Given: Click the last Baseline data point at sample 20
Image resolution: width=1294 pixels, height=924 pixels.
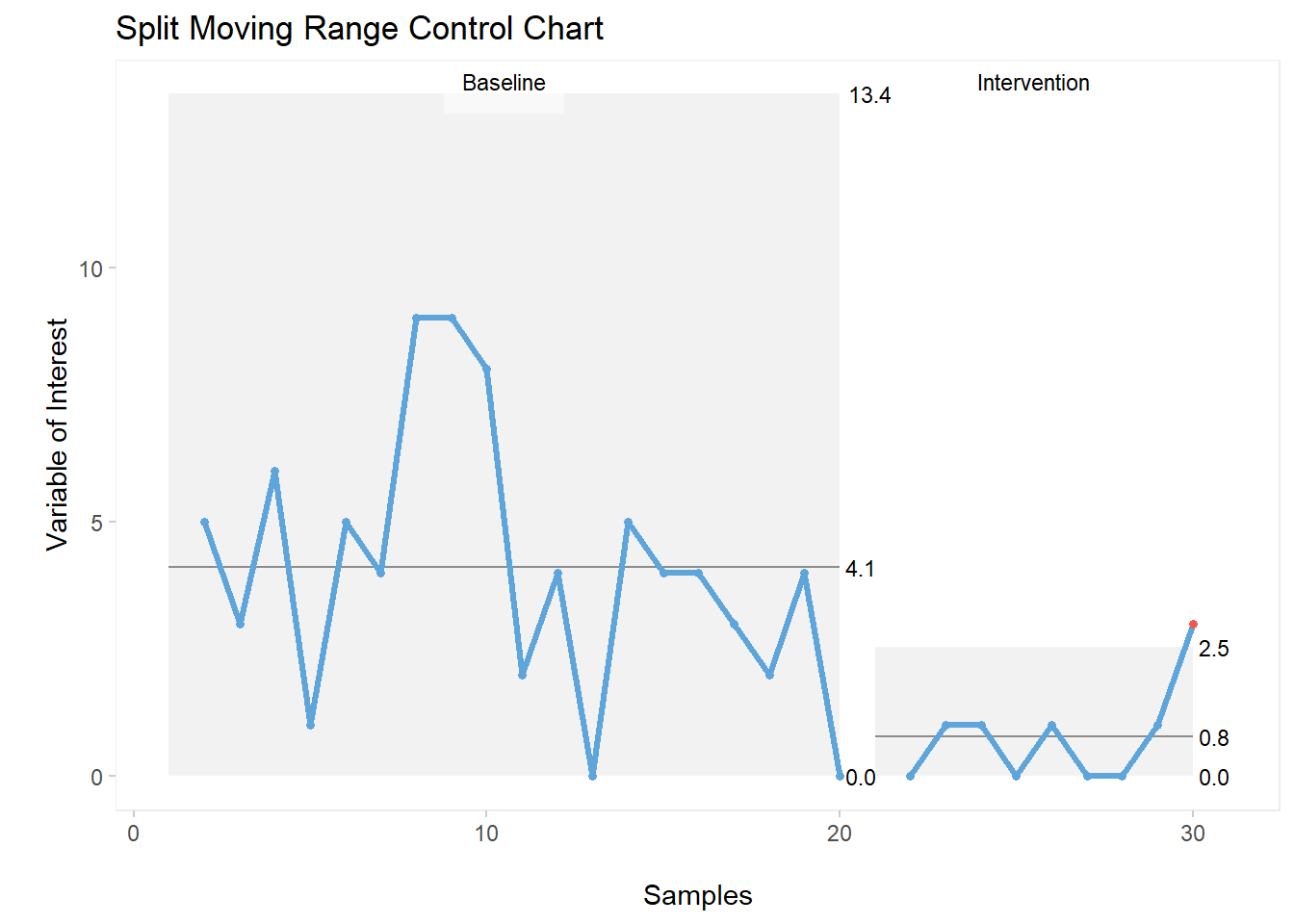Looking at the screenshot, I should click(840, 776).
